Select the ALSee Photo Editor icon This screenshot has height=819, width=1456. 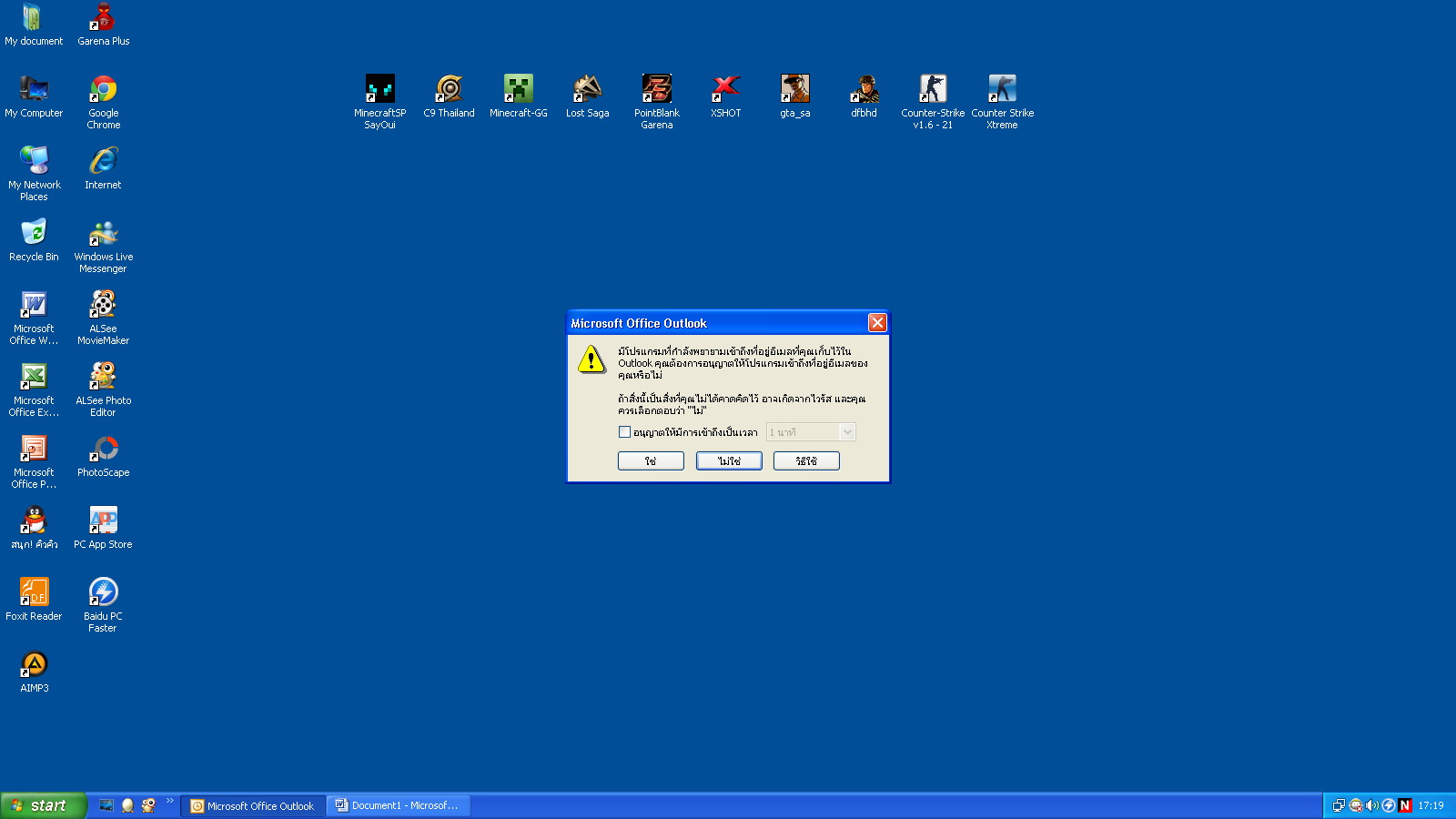103,389
